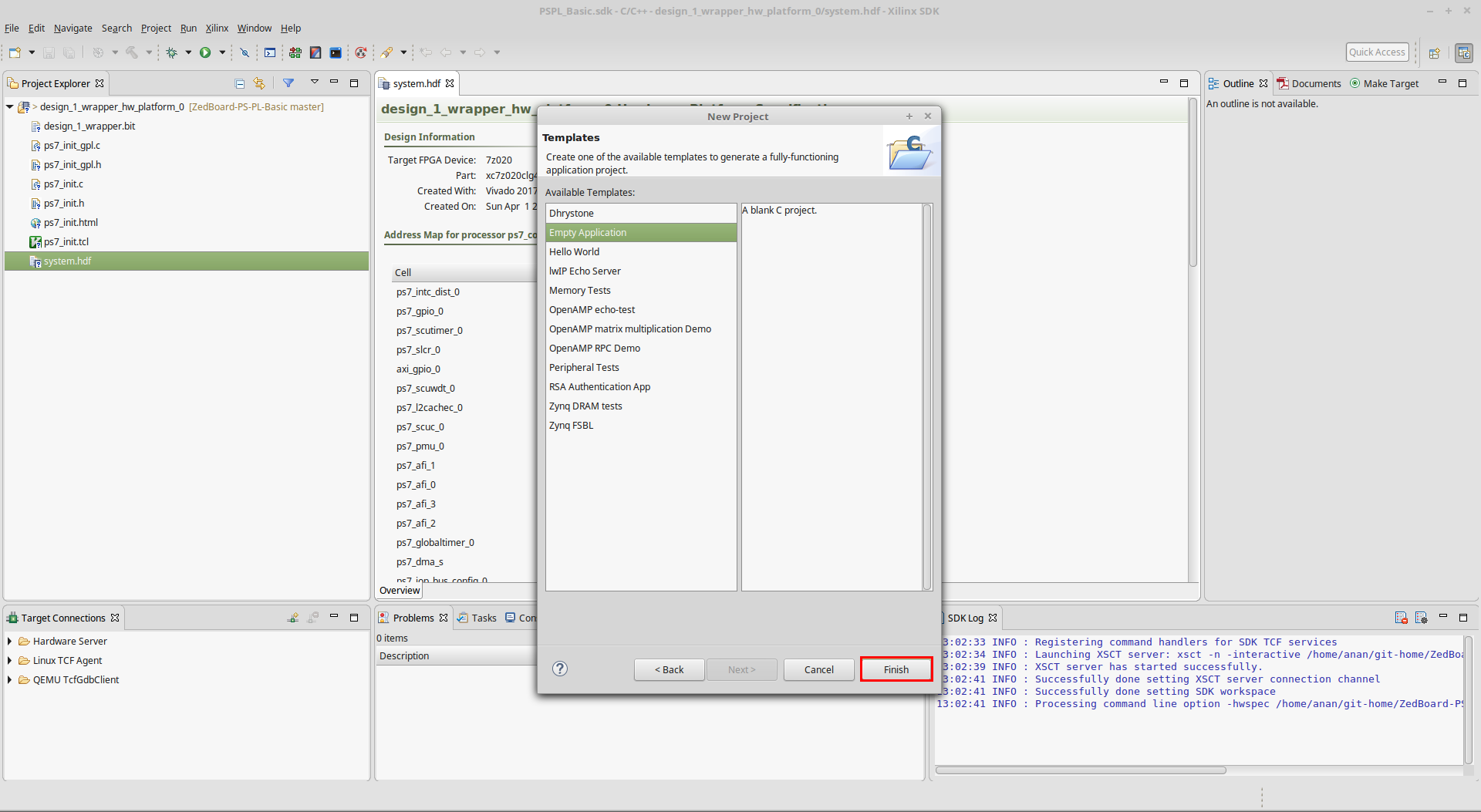The width and height of the screenshot is (1481, 812).
Task: Collapse the design_1_wrapper_hw_platform_0 tree node
Action: tap(9, 107)
